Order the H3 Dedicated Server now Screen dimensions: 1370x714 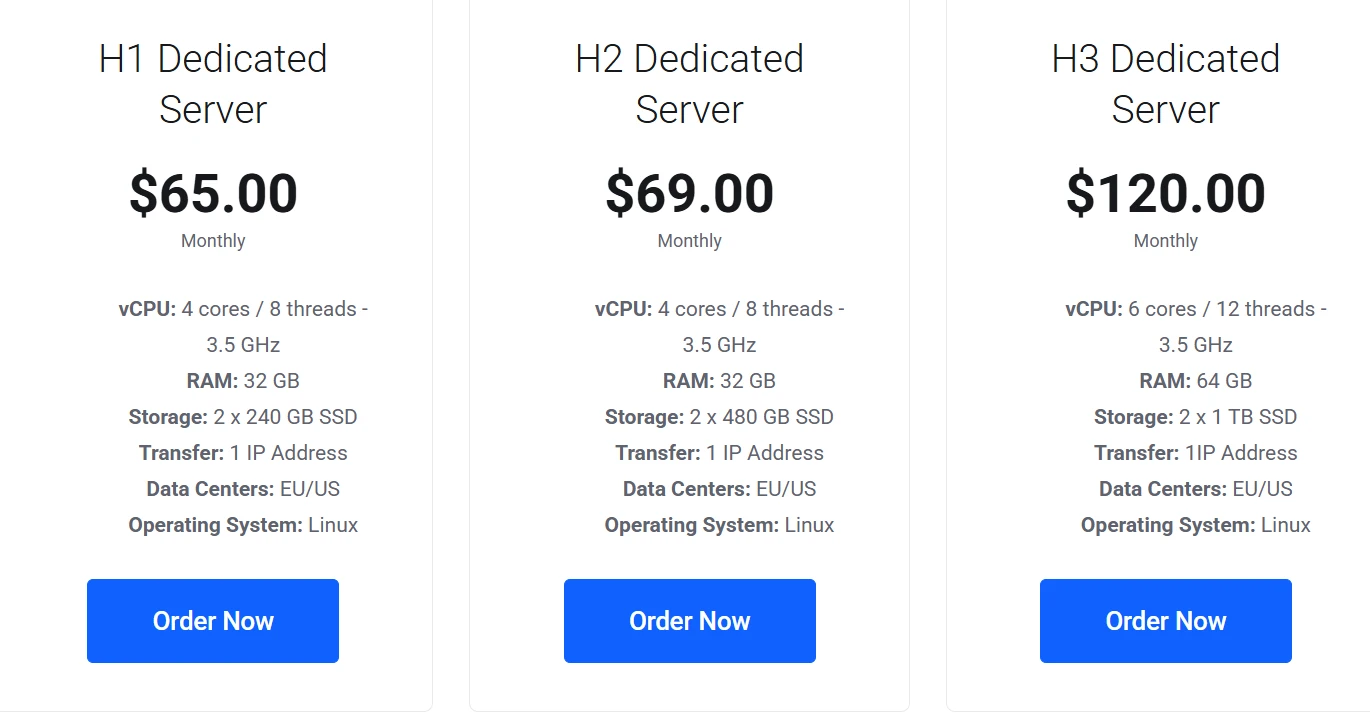(x=1166, y=621)
